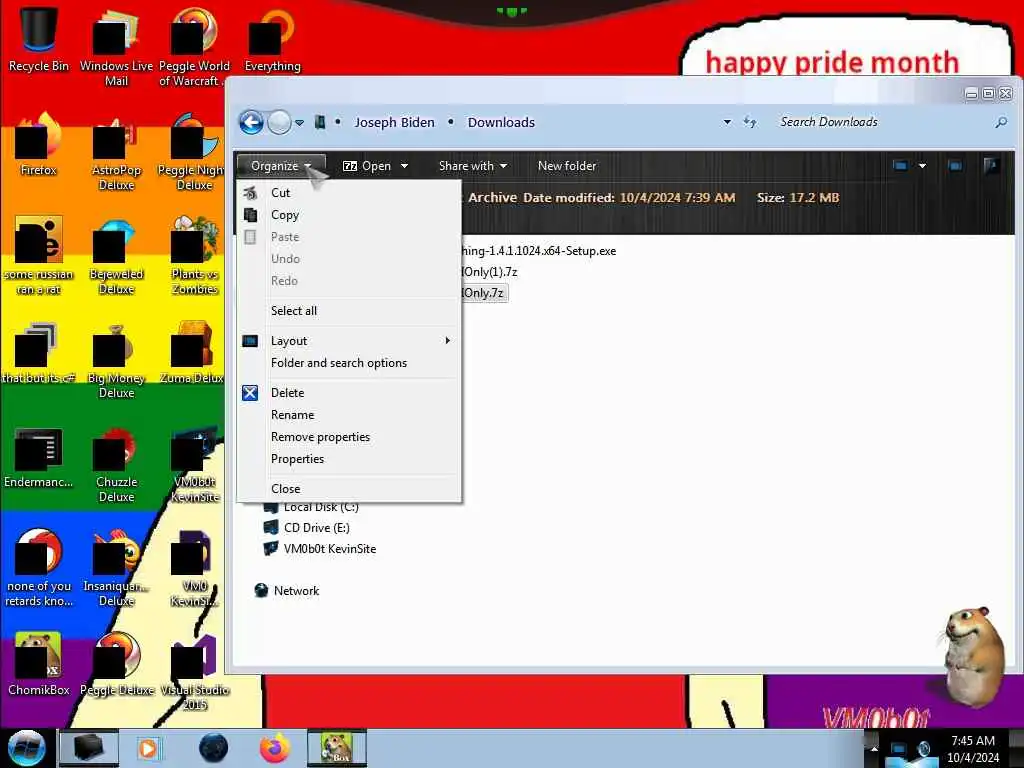Viewport: 1024px width, 768px height.
Task: Open Bejeweled Deluxe desktop icon
Action: (x=116, y=257)
